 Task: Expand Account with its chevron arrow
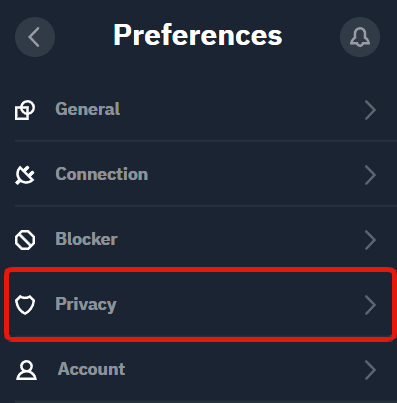(370, 370)
